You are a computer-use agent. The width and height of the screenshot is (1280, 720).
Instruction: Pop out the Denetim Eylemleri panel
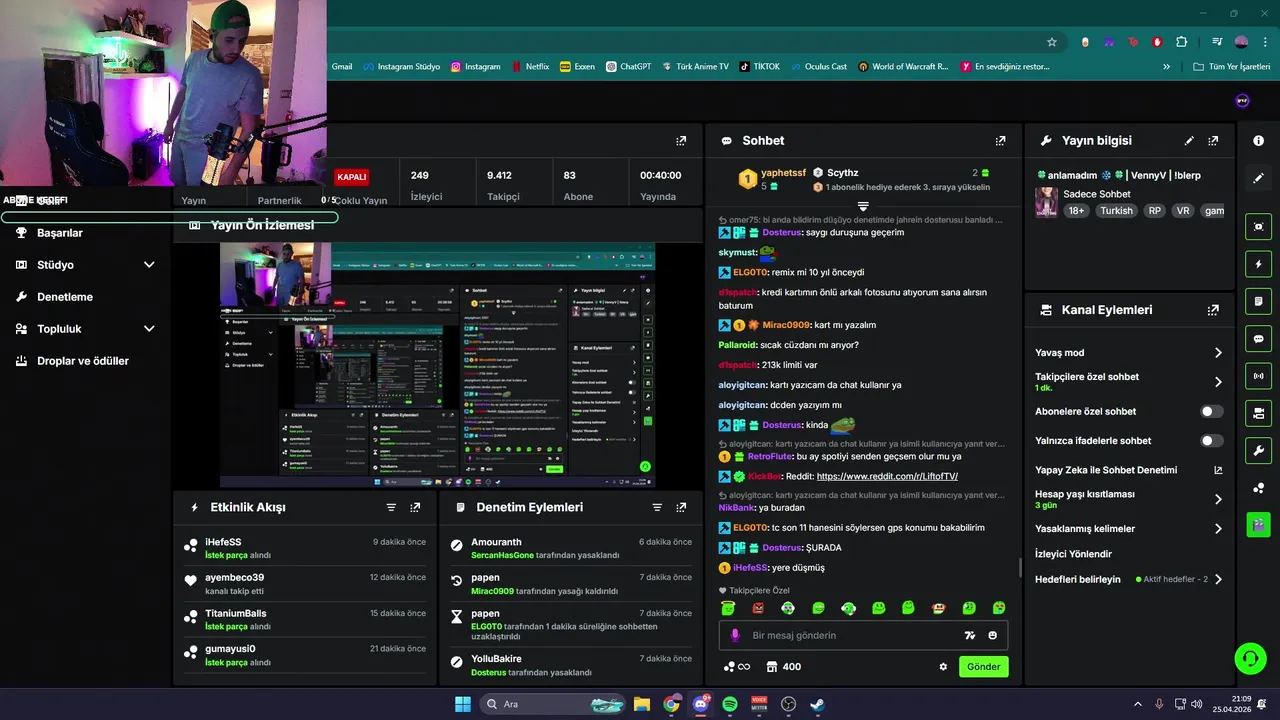tap(681, 507)
